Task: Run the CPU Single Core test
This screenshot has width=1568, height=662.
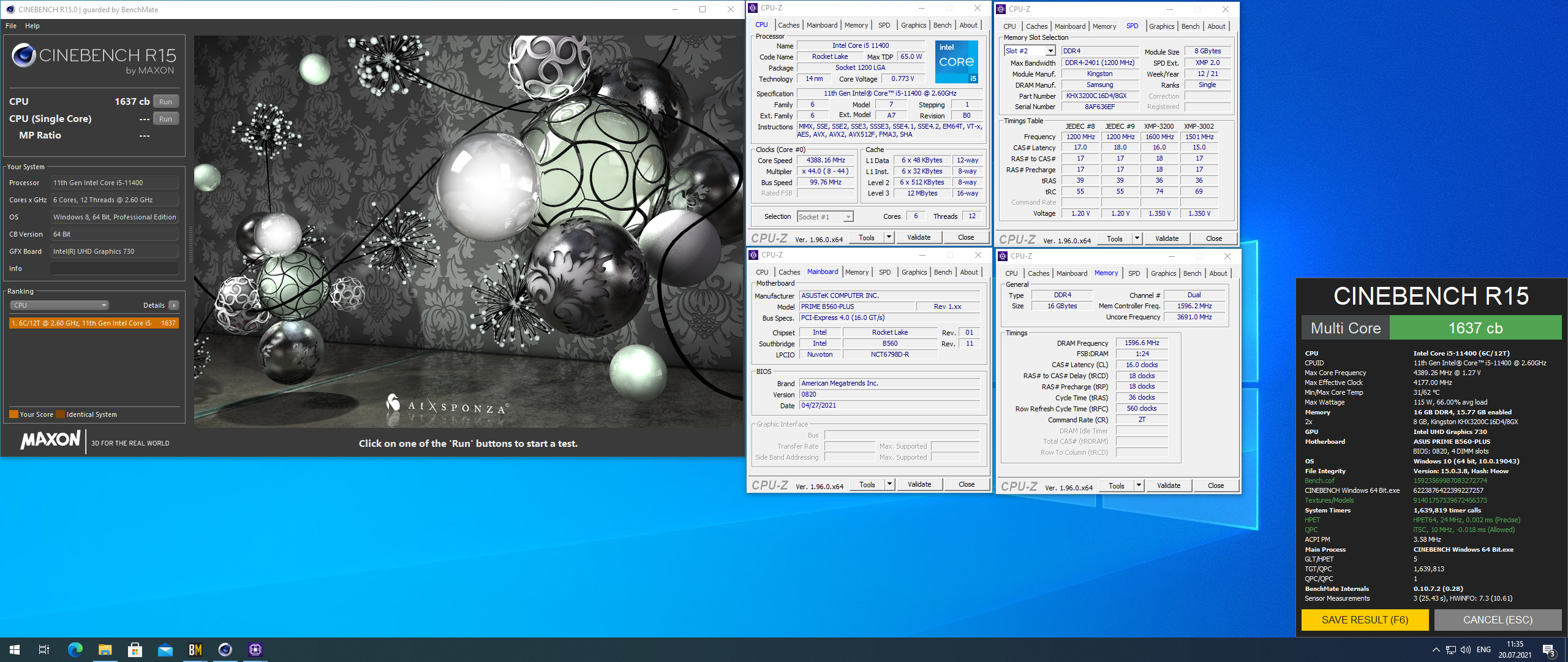Action: (165, 119)
